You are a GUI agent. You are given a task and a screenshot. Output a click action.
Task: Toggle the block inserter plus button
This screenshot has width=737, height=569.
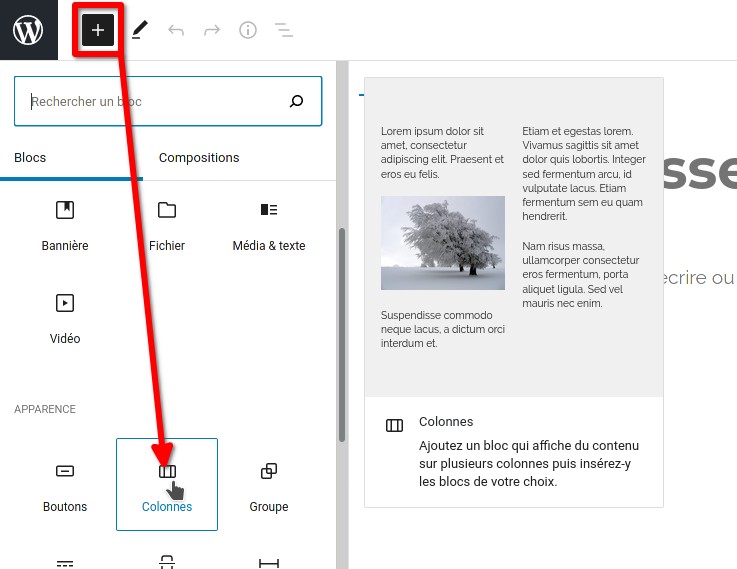(x=98, y=30)
